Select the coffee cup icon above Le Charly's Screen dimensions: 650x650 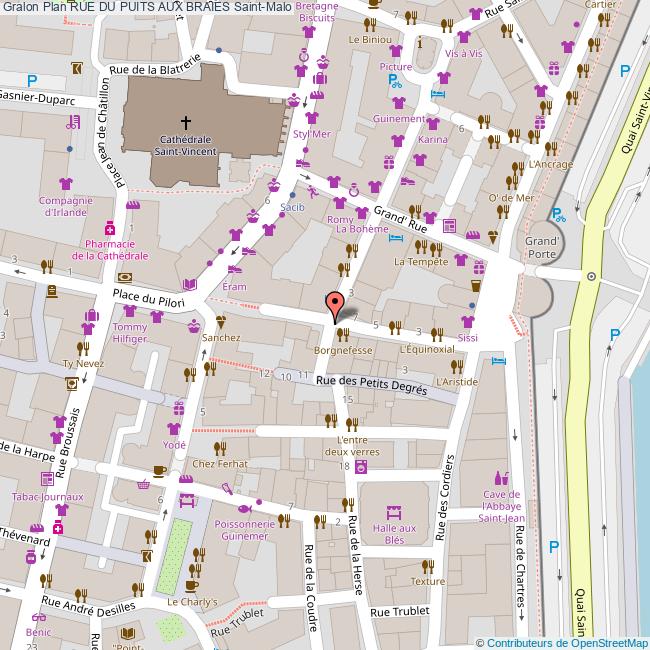(192, 586)
